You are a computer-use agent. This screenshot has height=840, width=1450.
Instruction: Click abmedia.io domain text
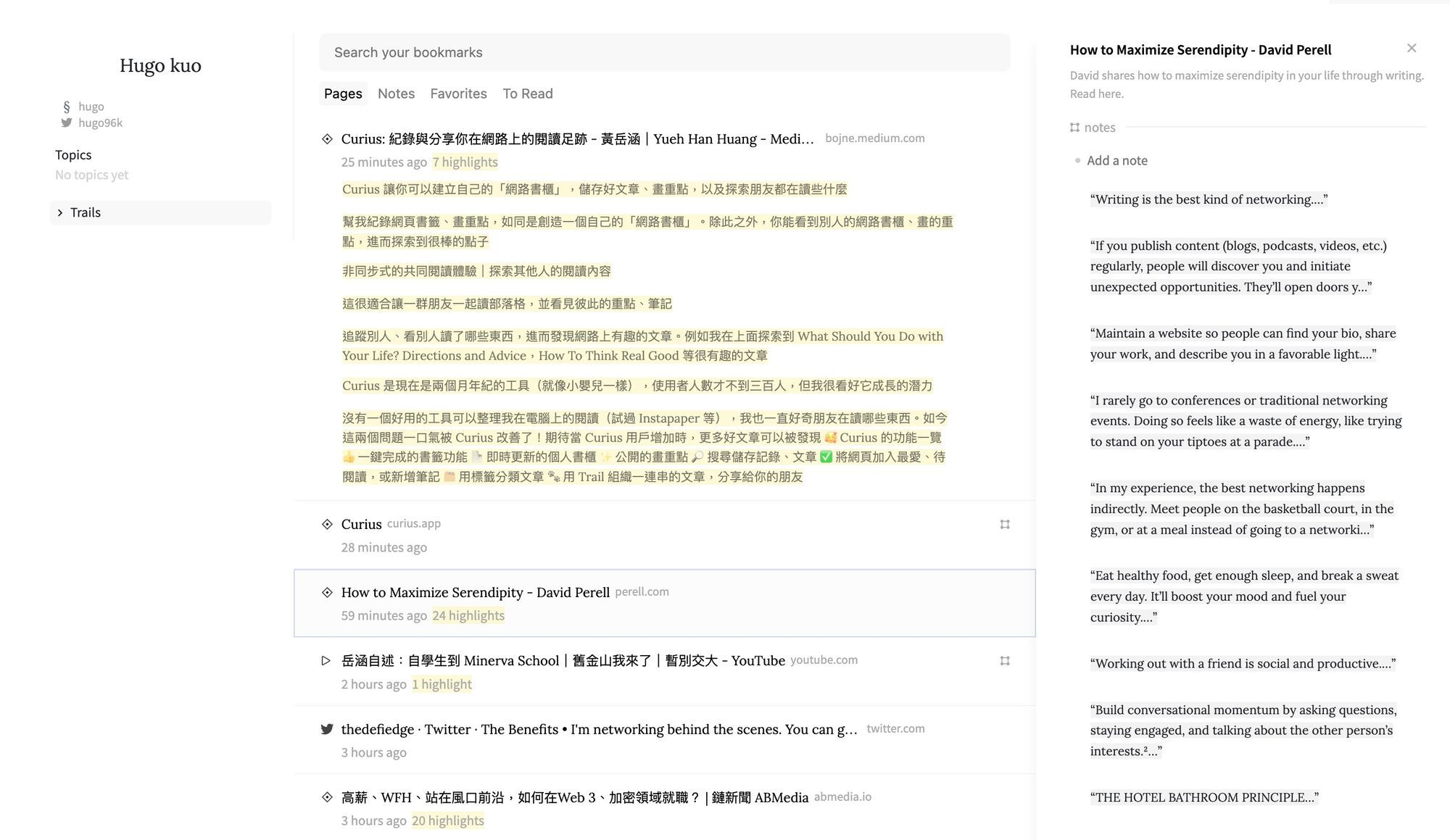click(x=842, y=797)
